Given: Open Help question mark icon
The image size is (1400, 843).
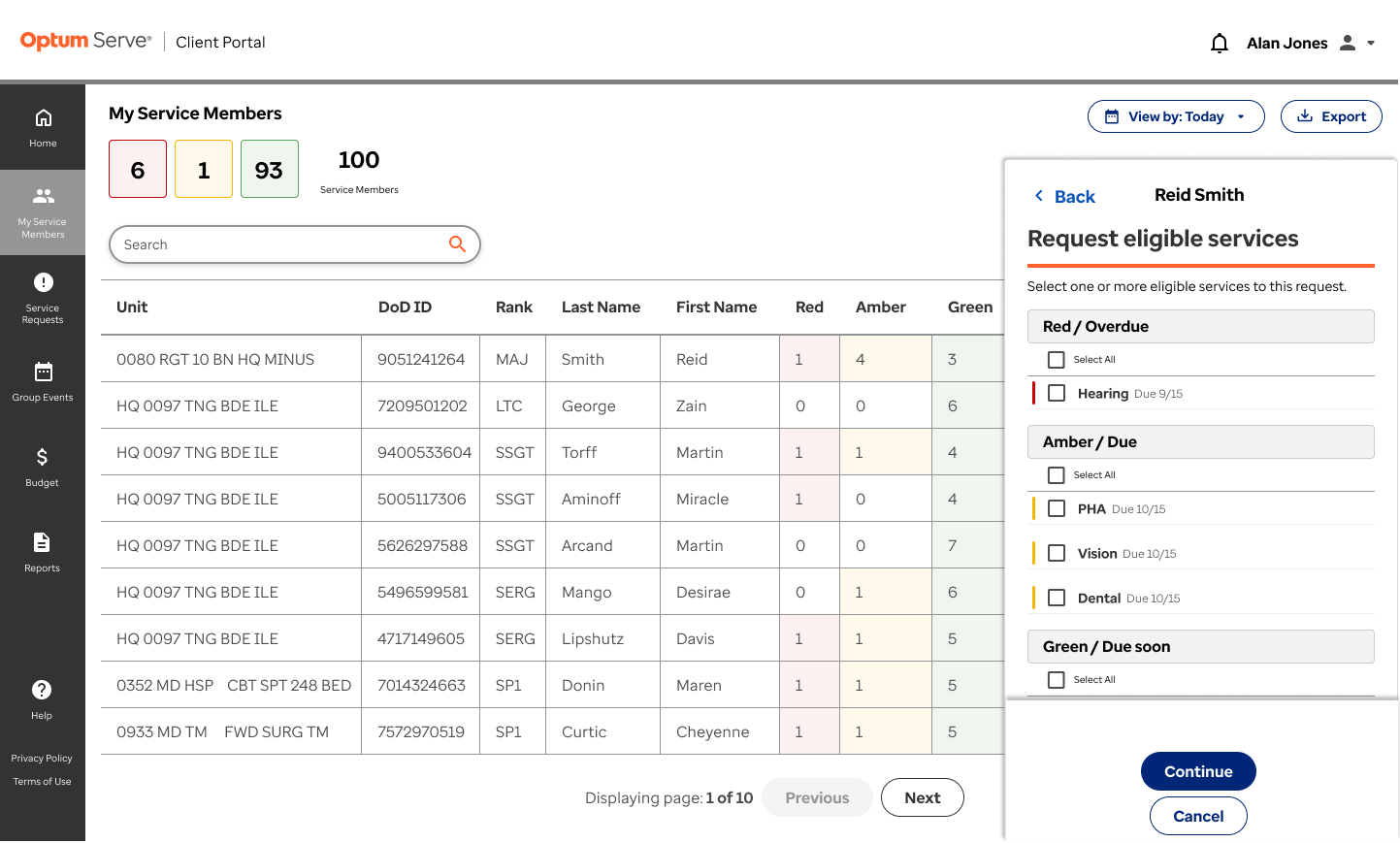Looking at the screenshot, I should tap(42, 690).
